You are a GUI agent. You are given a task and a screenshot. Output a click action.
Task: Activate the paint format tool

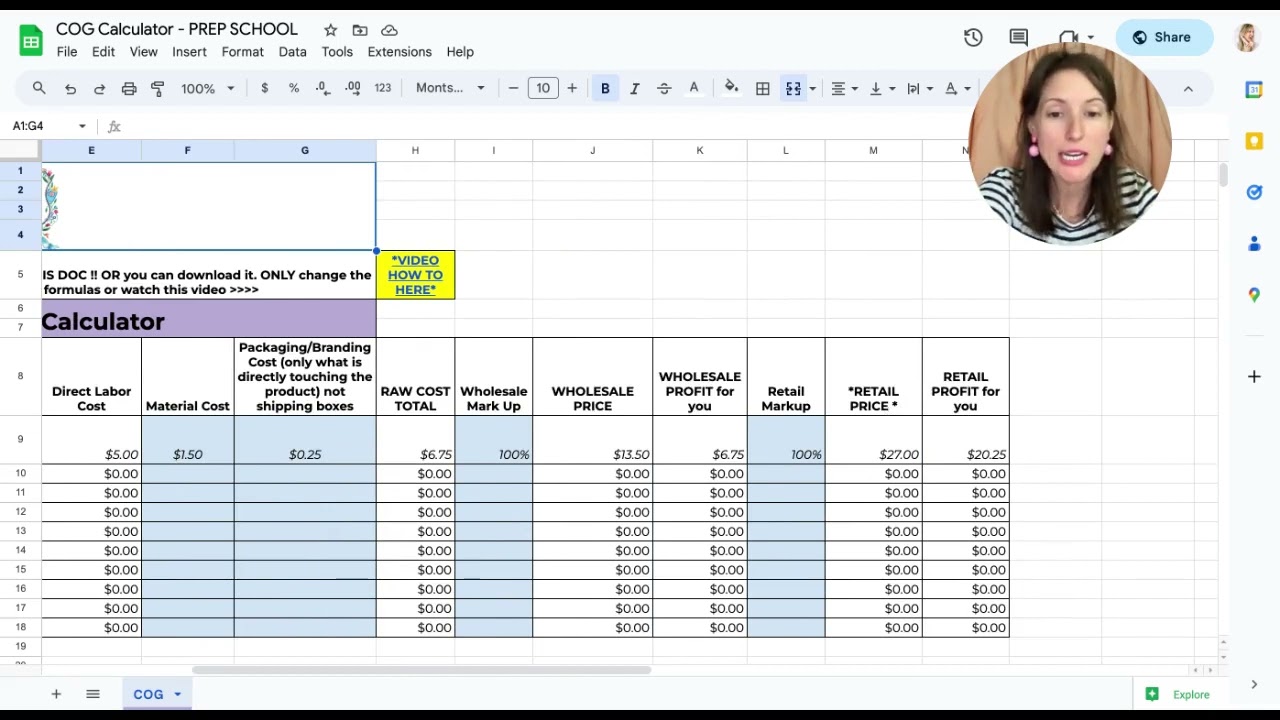[x=158, y=88]
